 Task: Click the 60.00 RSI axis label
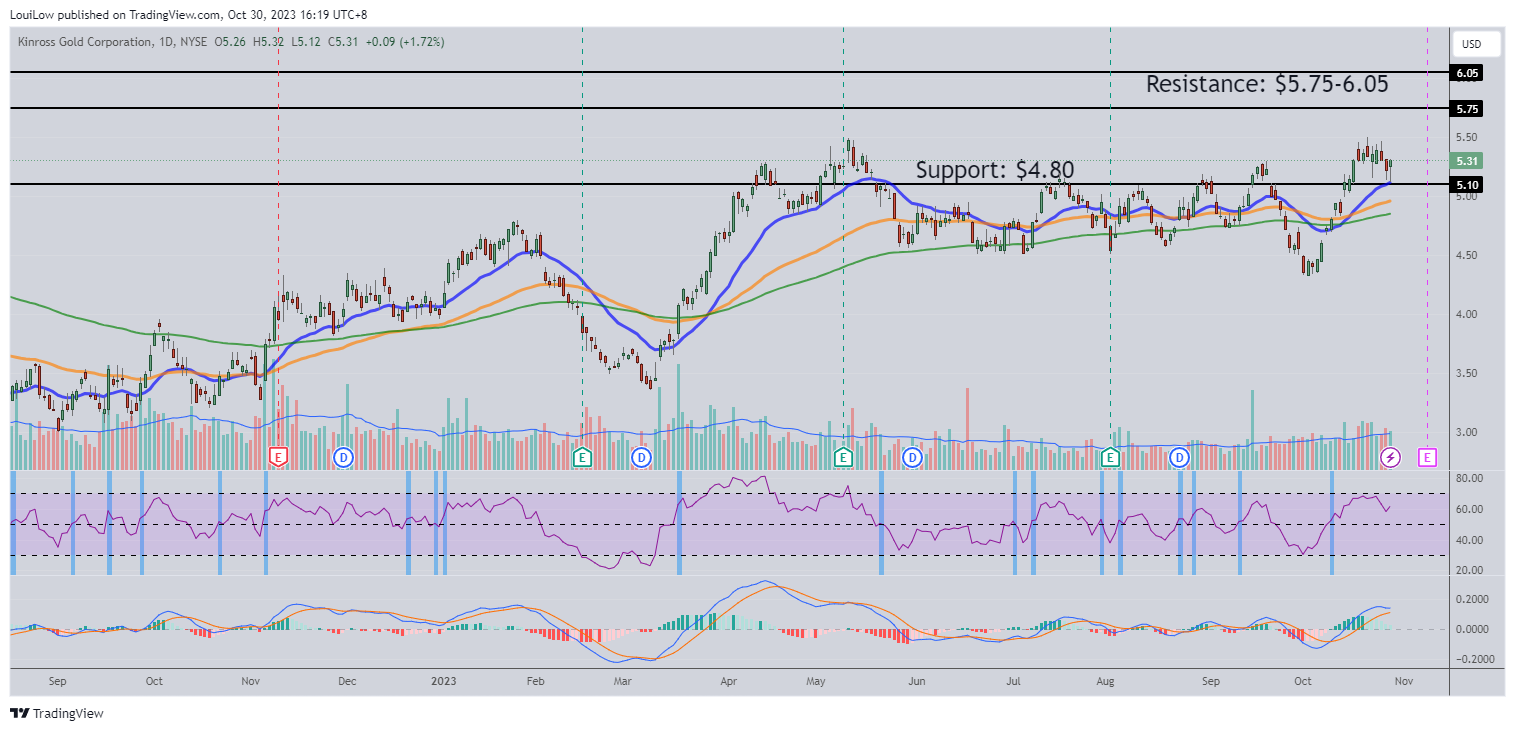[x=1469, y=509]
